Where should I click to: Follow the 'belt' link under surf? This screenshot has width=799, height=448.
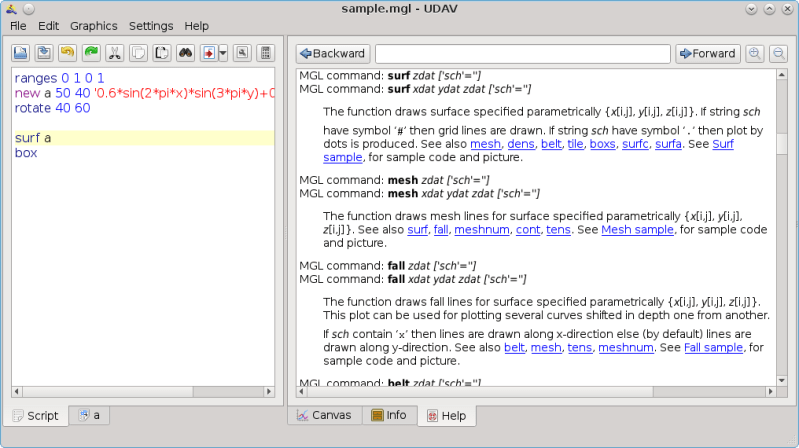pos(551,144)
